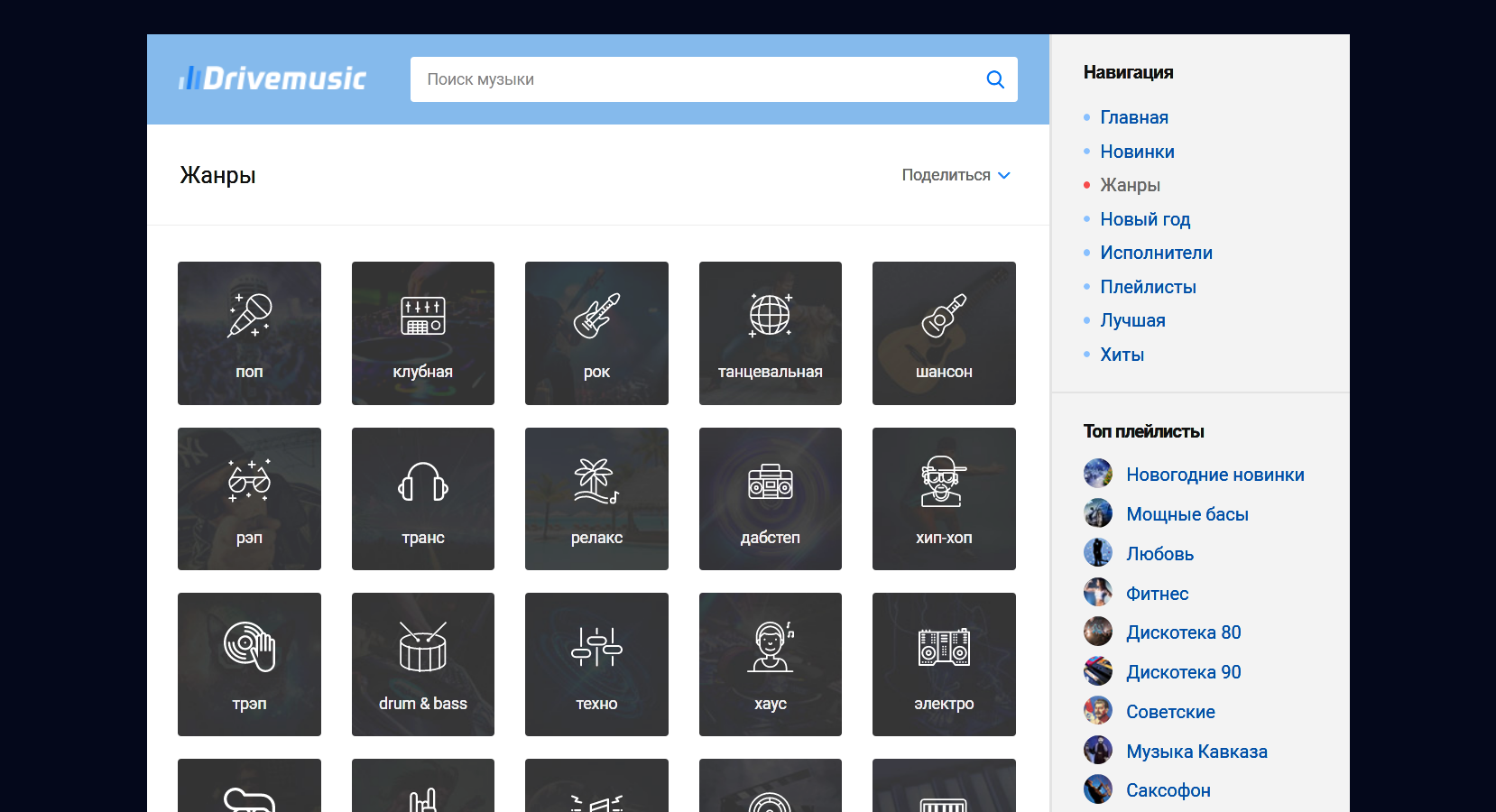Click the Любовь playlist avatar
The image size is (1496, 812).
pos(1098,553)
